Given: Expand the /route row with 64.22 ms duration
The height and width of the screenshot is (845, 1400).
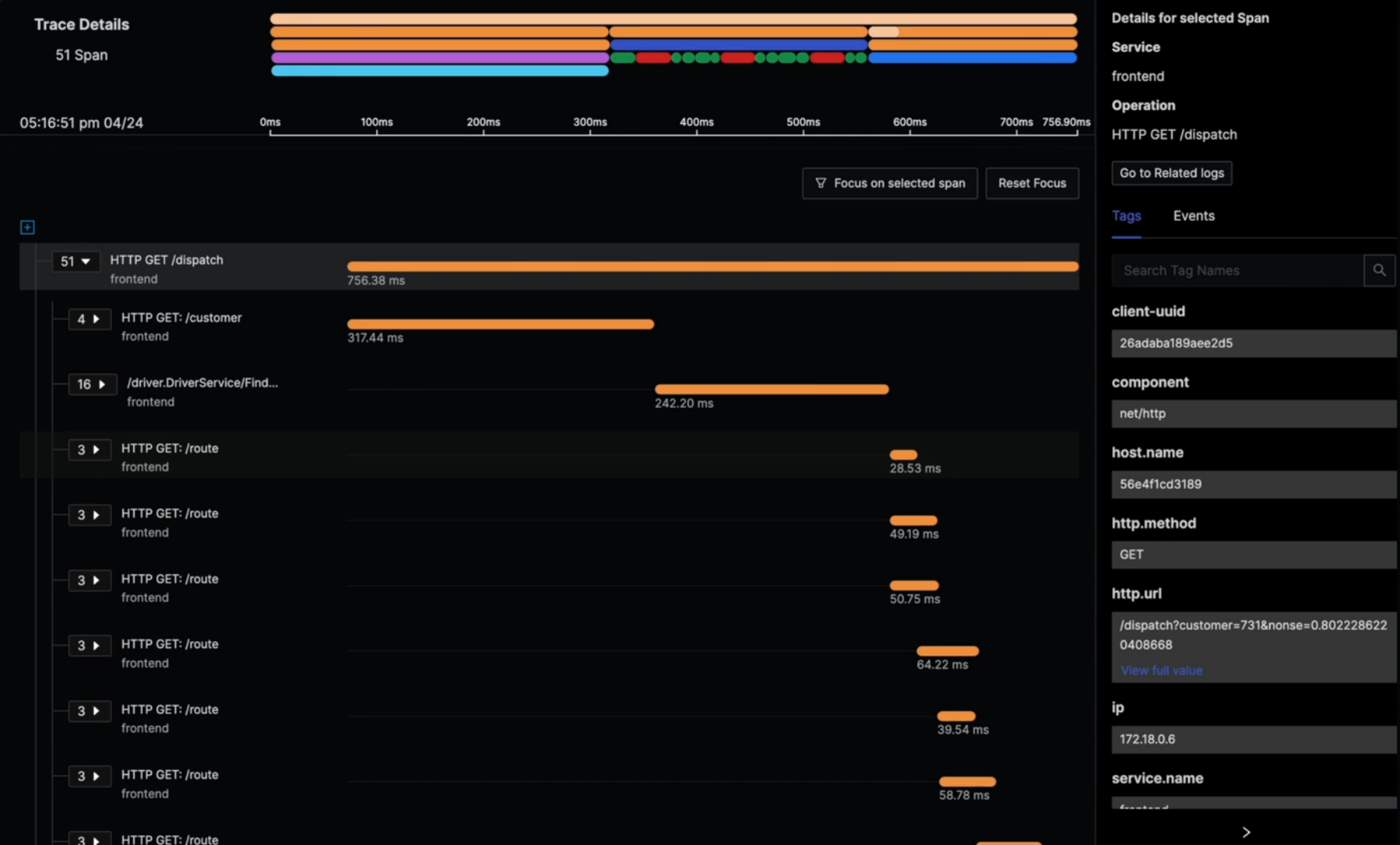Looking at the screenshot, I should point(89,646).
